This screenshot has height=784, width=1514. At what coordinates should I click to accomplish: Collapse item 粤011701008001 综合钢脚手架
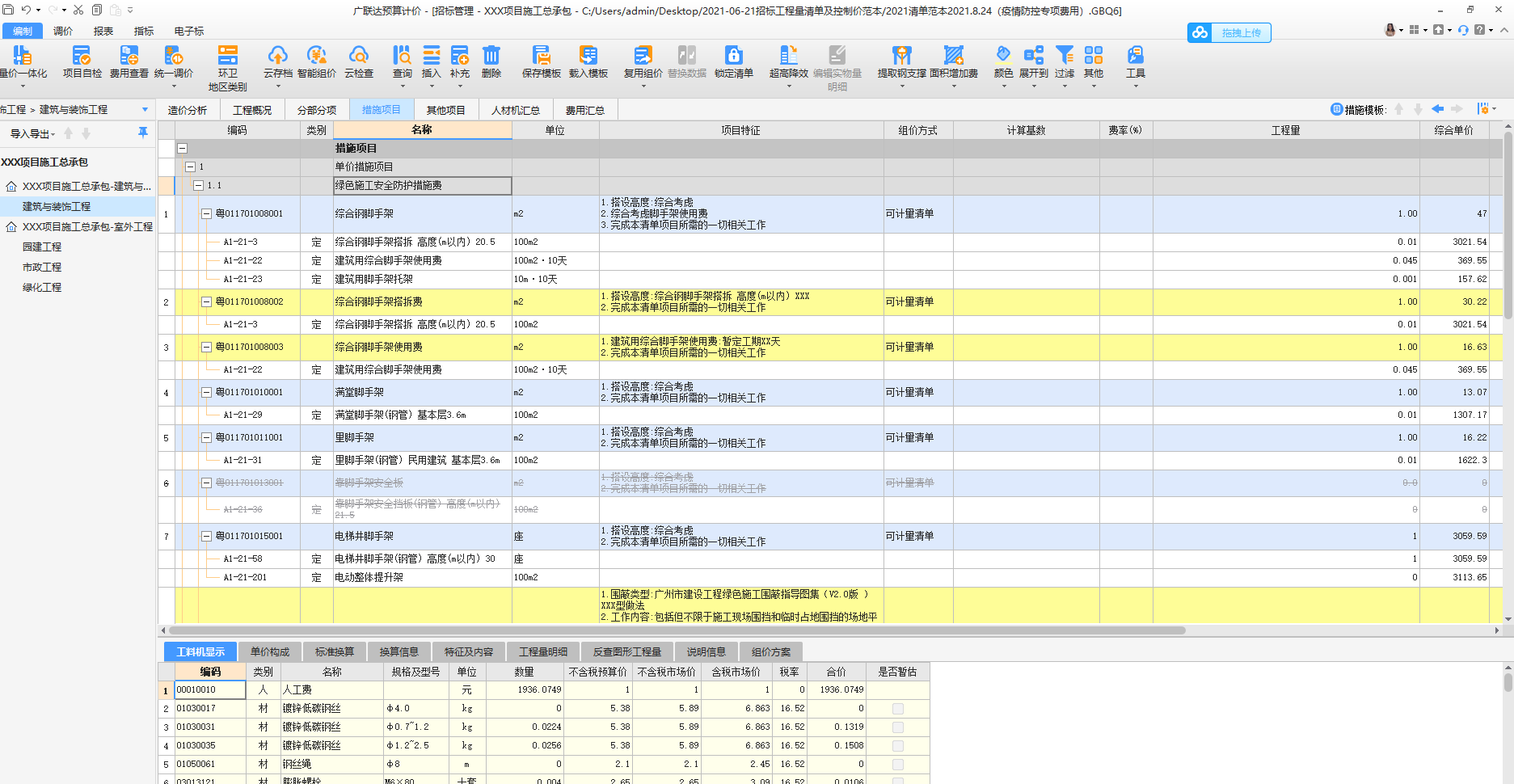click(206, 214)
